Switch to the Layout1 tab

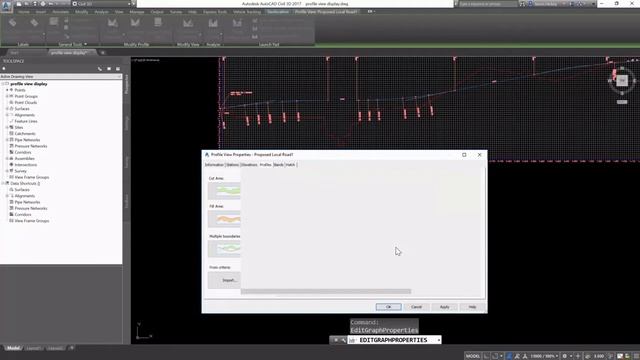point(33,348)
